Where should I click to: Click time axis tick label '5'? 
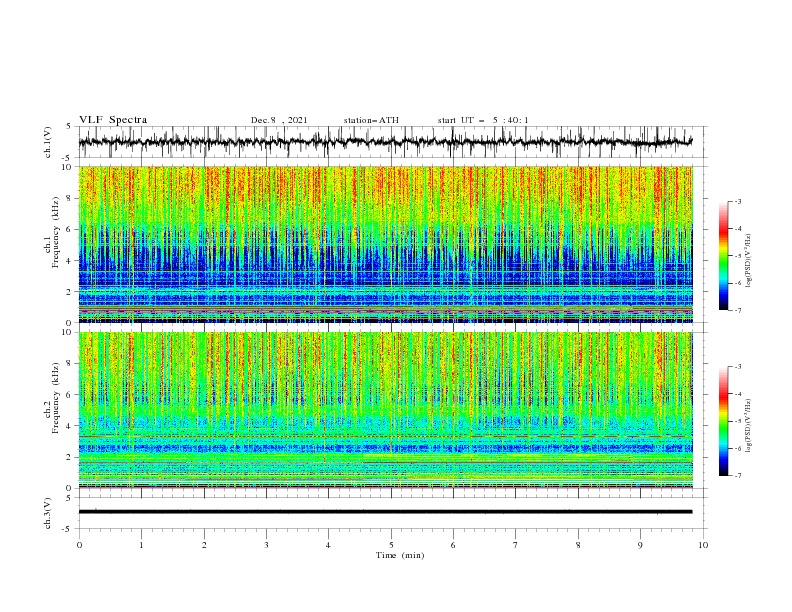391,545
